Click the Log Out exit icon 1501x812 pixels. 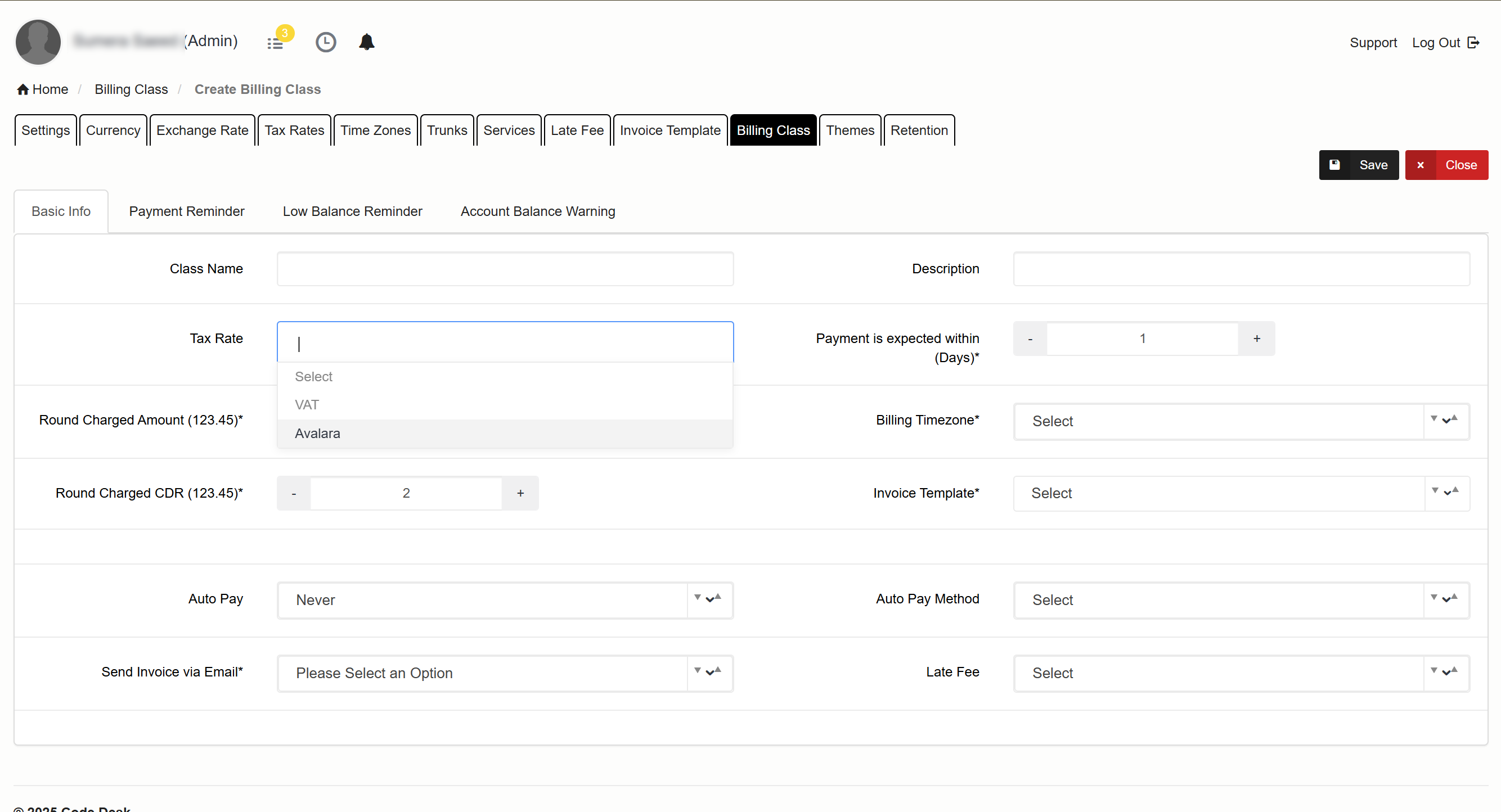(1473, 43)
